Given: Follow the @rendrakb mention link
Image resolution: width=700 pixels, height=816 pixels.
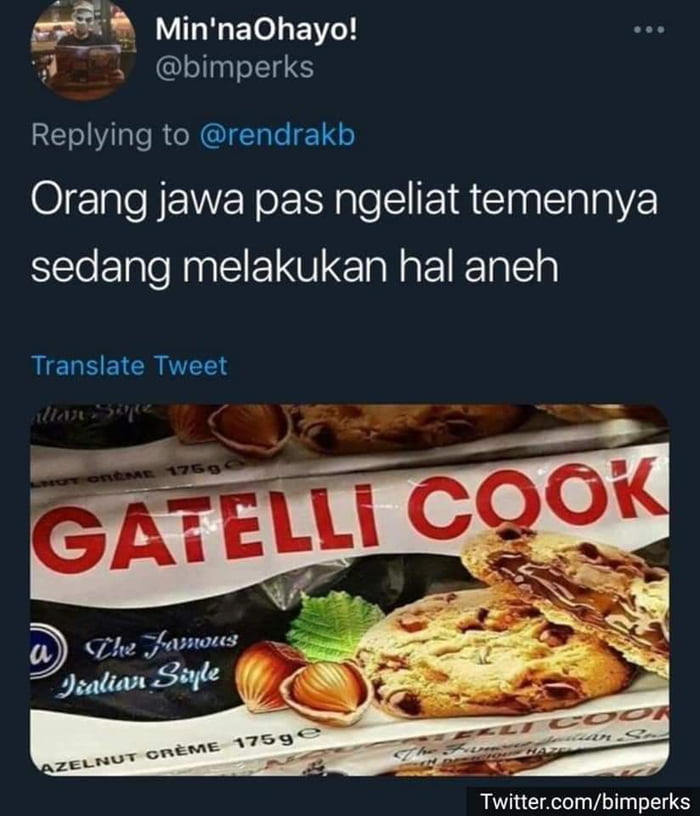Looking at the screenshot, I should click(277, 135).
